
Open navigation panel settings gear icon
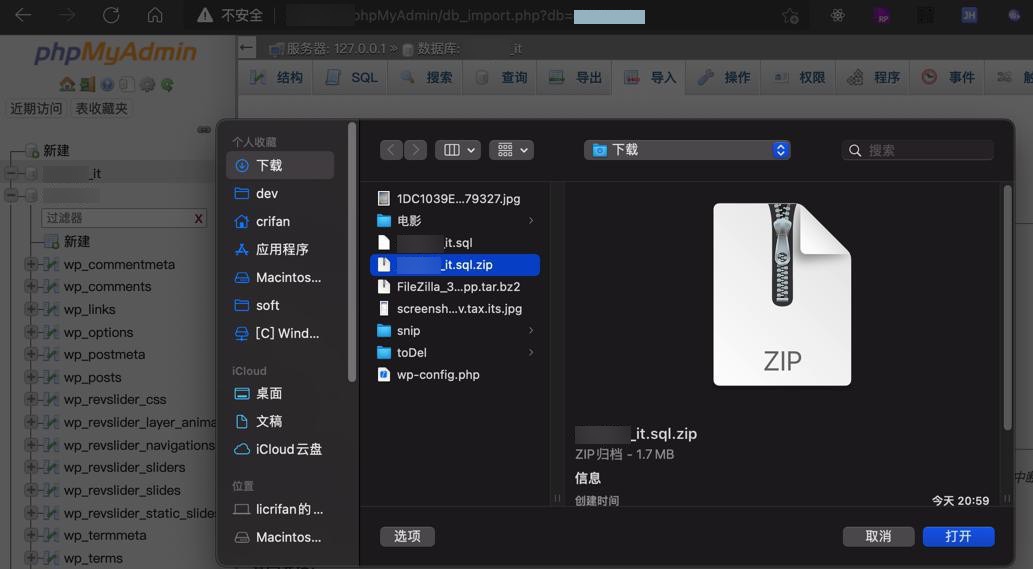[x=148, y=84]
